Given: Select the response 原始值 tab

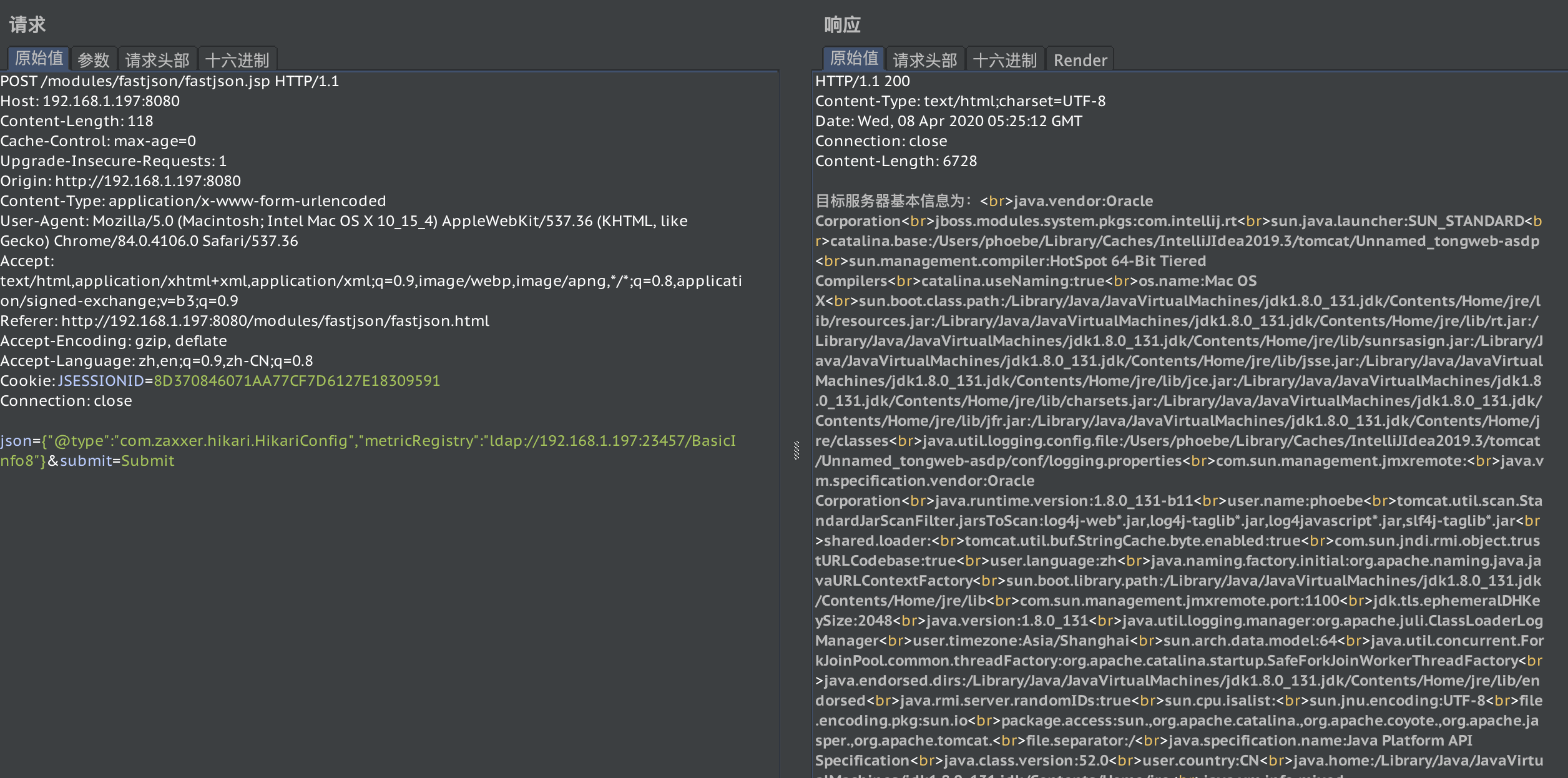Looking at the screenshot, I should coord(853,59).
